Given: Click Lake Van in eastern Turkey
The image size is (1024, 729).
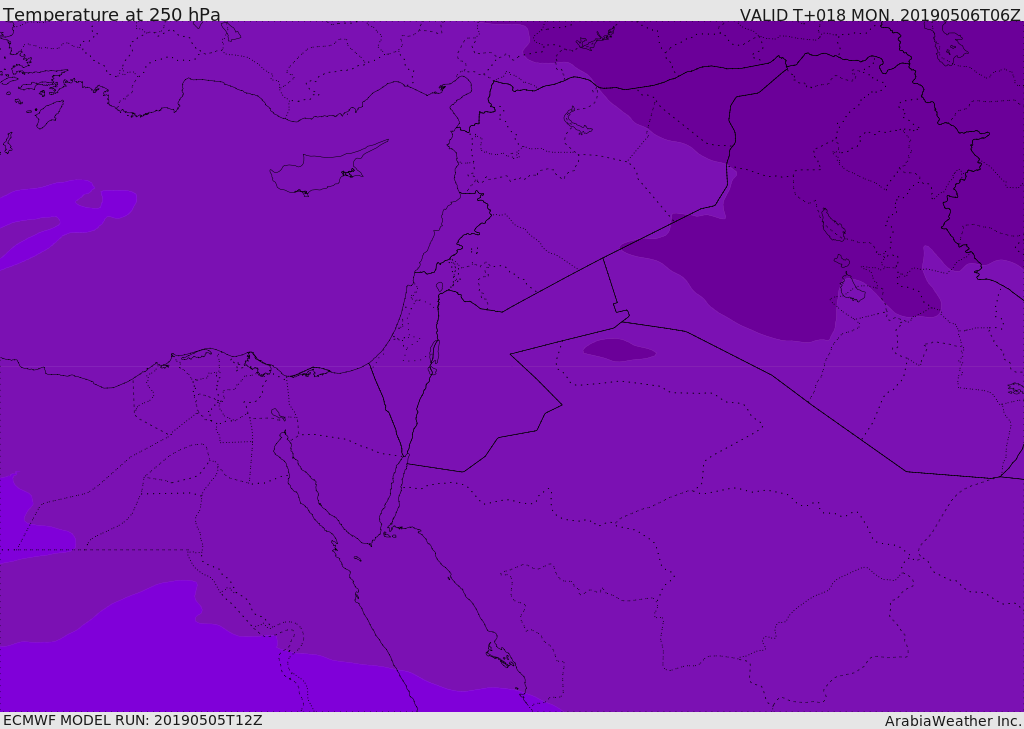Looking at the screenshot, I should (578, 121).
